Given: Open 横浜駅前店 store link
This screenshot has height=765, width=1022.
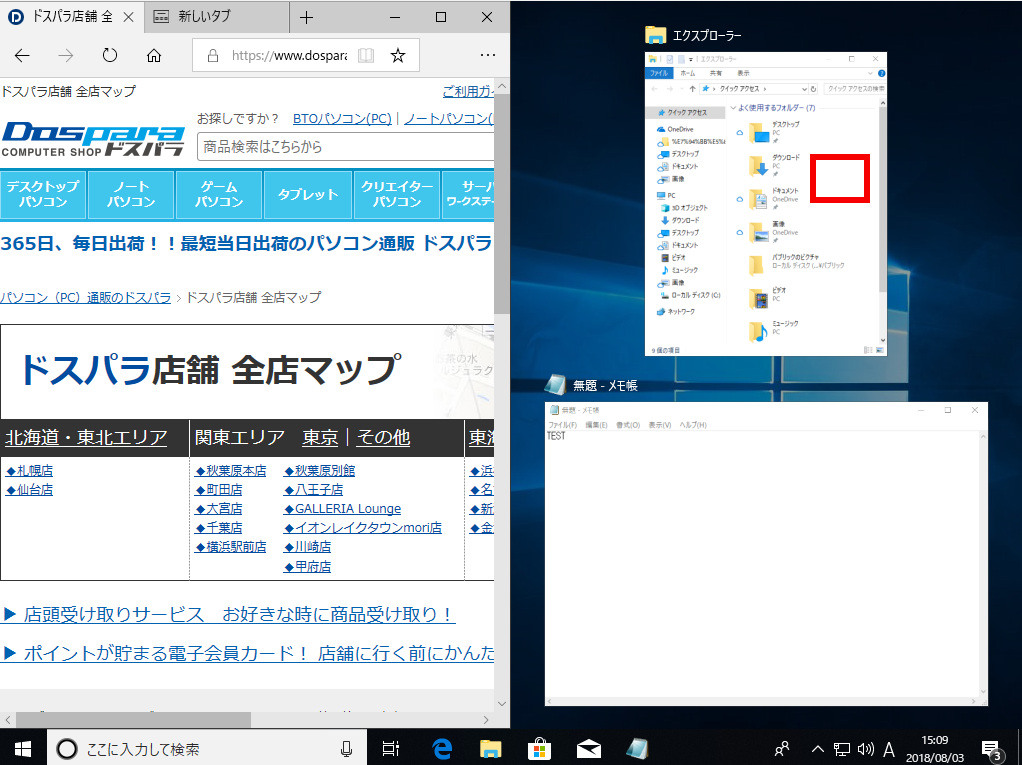Looking at the screenshot, I should (x=231, y=547).
